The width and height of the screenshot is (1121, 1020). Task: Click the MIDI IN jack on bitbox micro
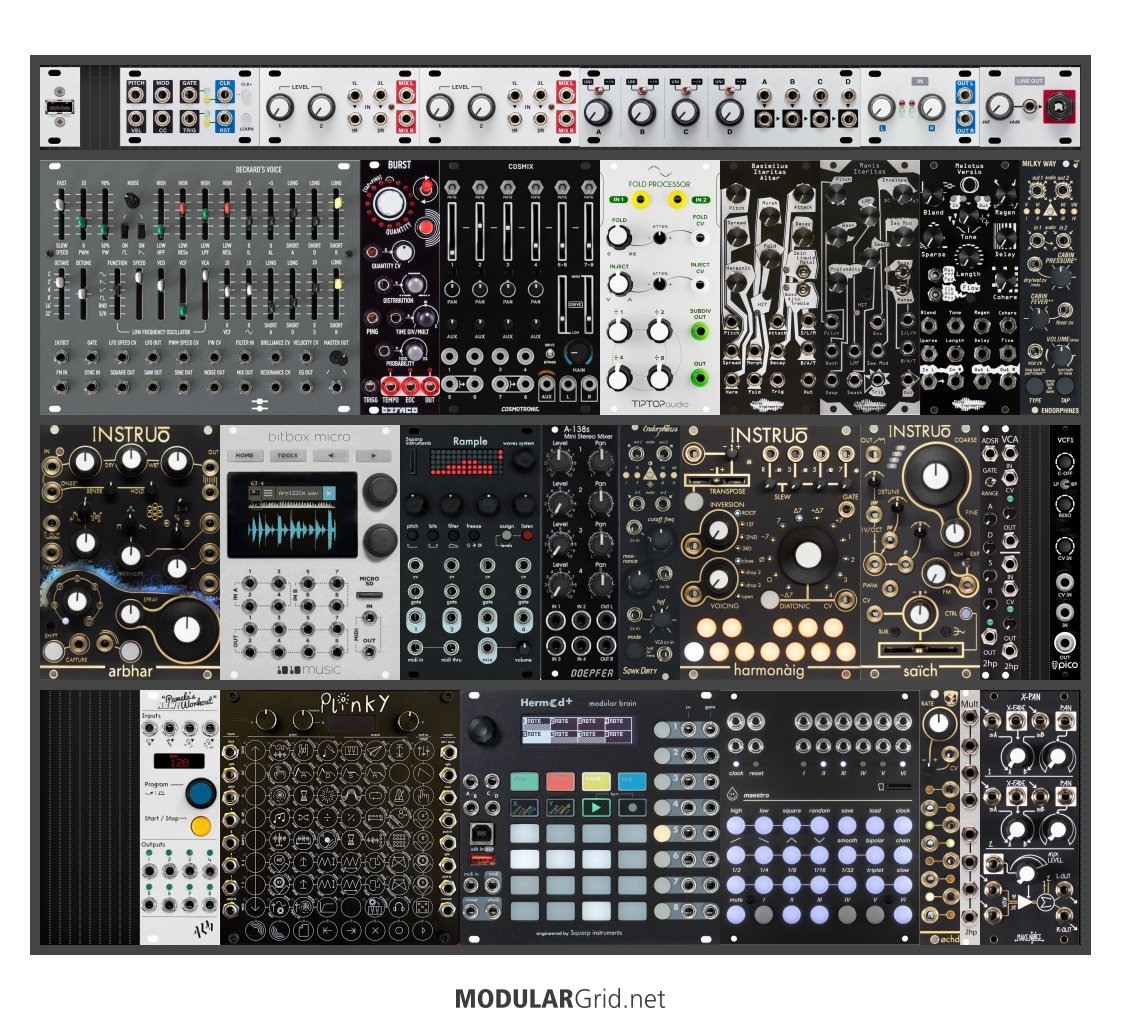tap(369, 618)
